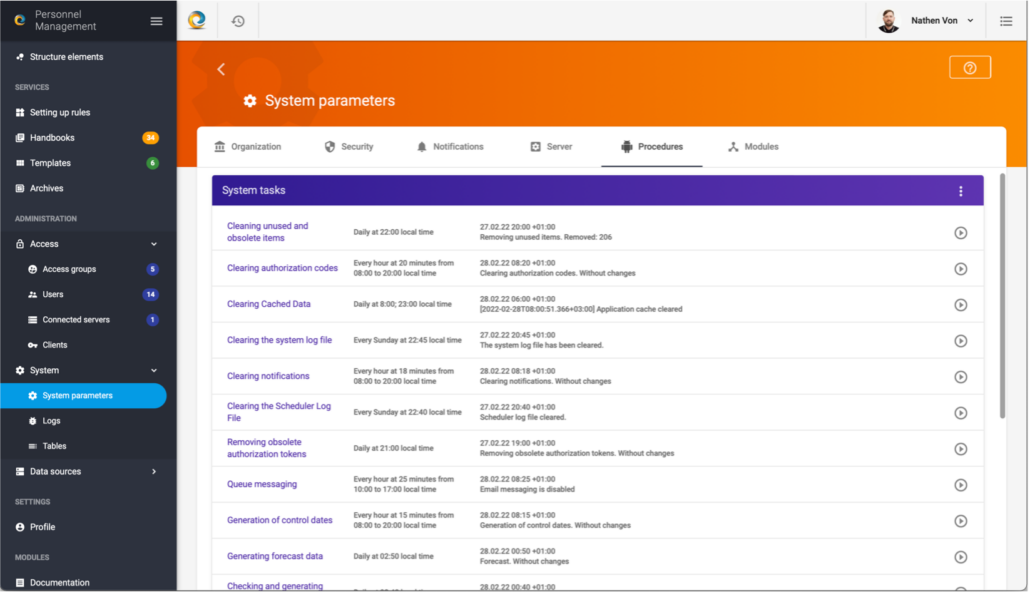This screenshot has height=593, width=1030.
Task: Run the Queue messaging task
Action: 960,485
